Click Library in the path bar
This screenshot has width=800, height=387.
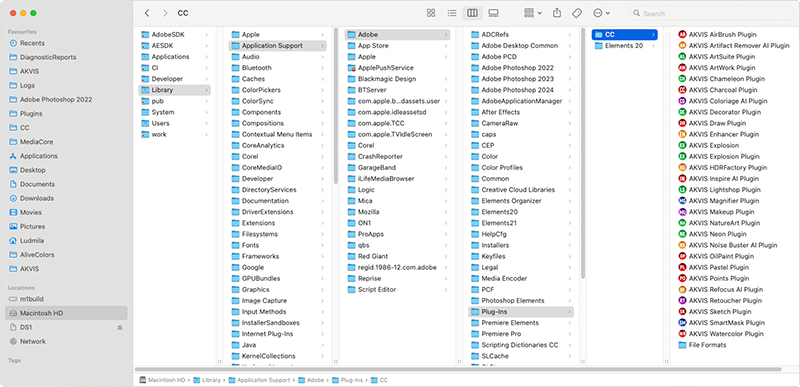(207, 380)
